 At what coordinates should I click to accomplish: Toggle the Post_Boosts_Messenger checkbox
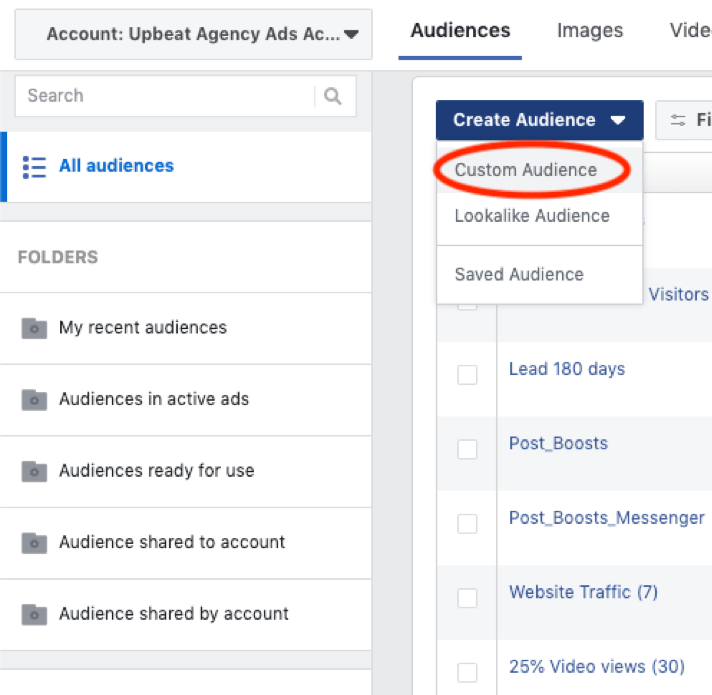pos(467,524)
